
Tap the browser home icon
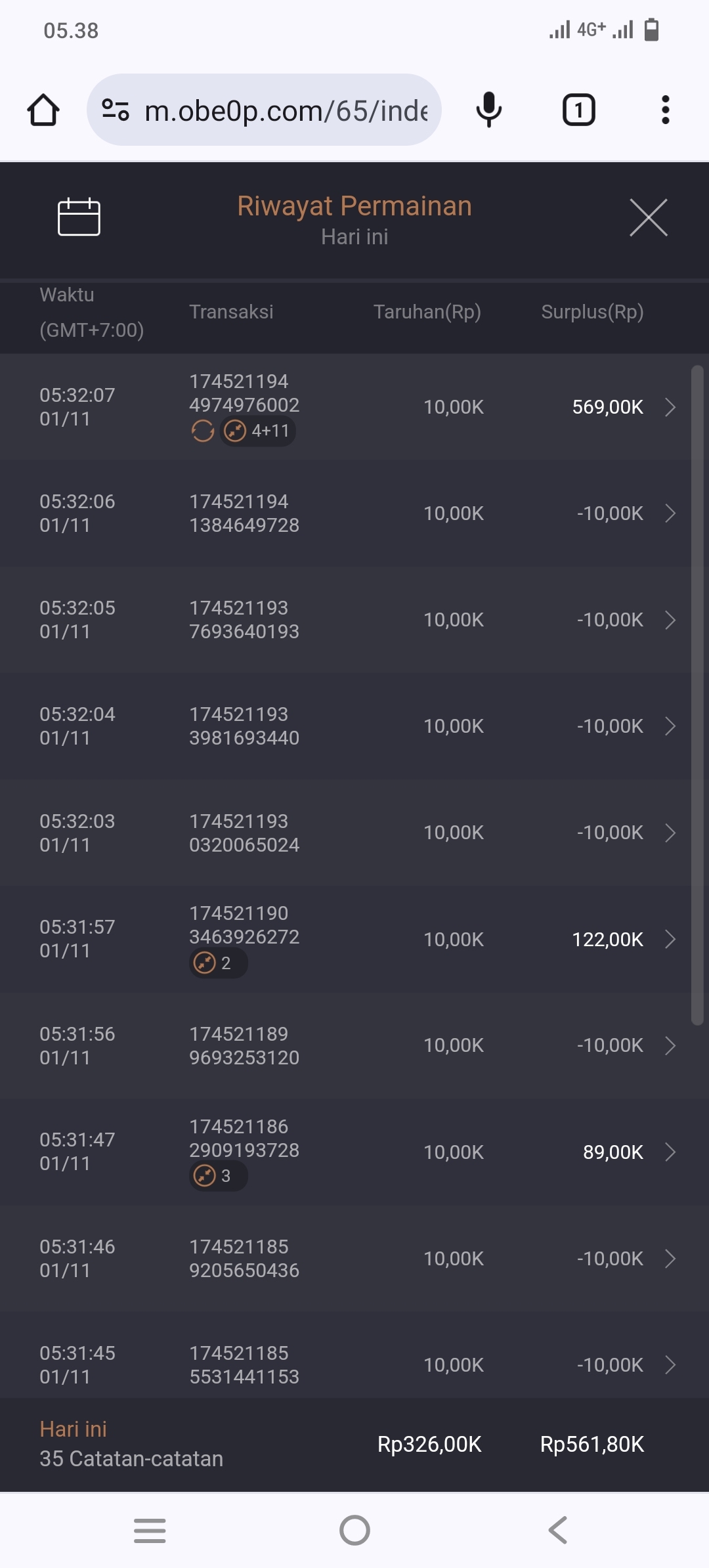tap(43, 110)
